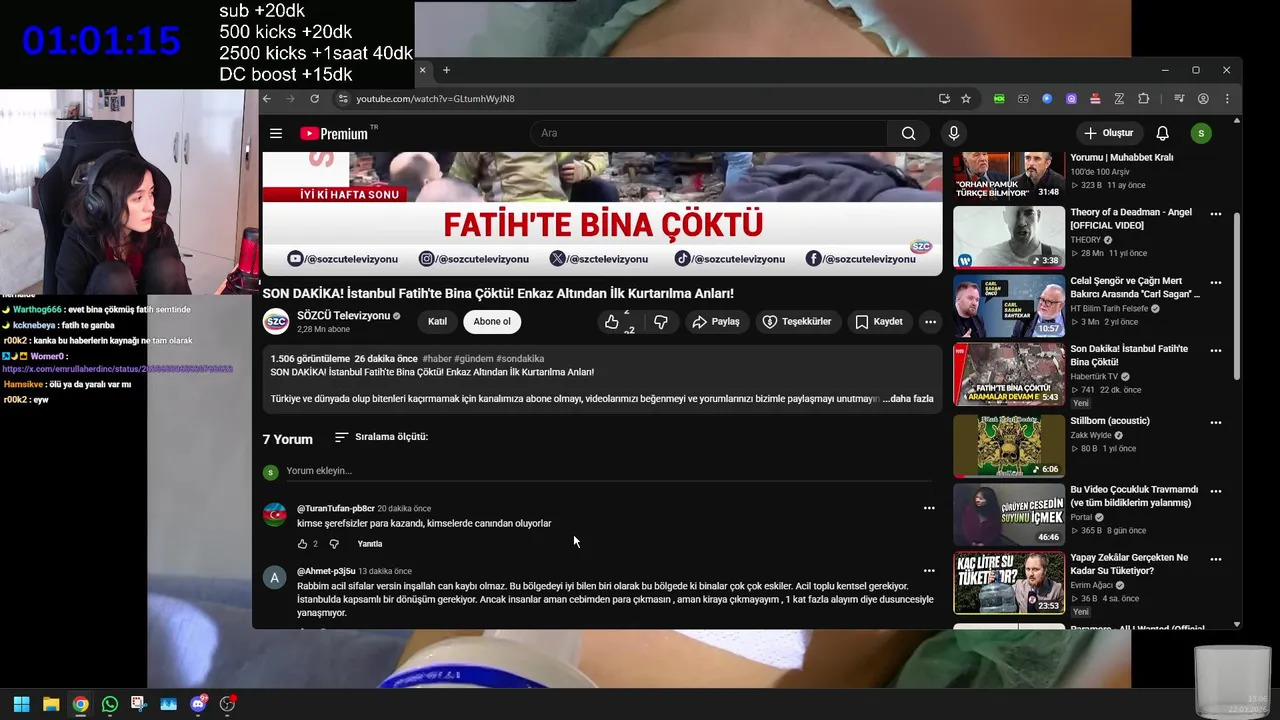Reply to TuranTufan's comment with Yanıtla
The width and height of the screenshot is (1280, 720).
[x=370, y=544]
